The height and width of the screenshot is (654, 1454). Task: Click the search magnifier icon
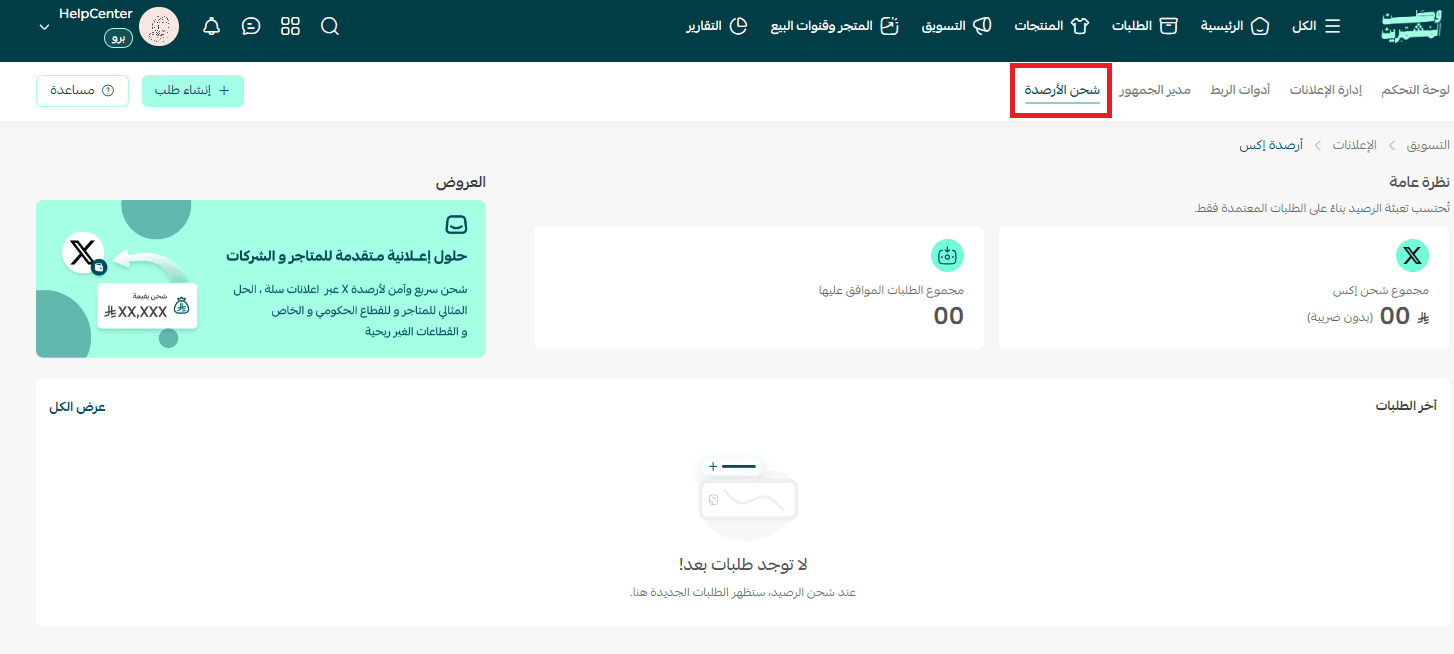point(330,27)
